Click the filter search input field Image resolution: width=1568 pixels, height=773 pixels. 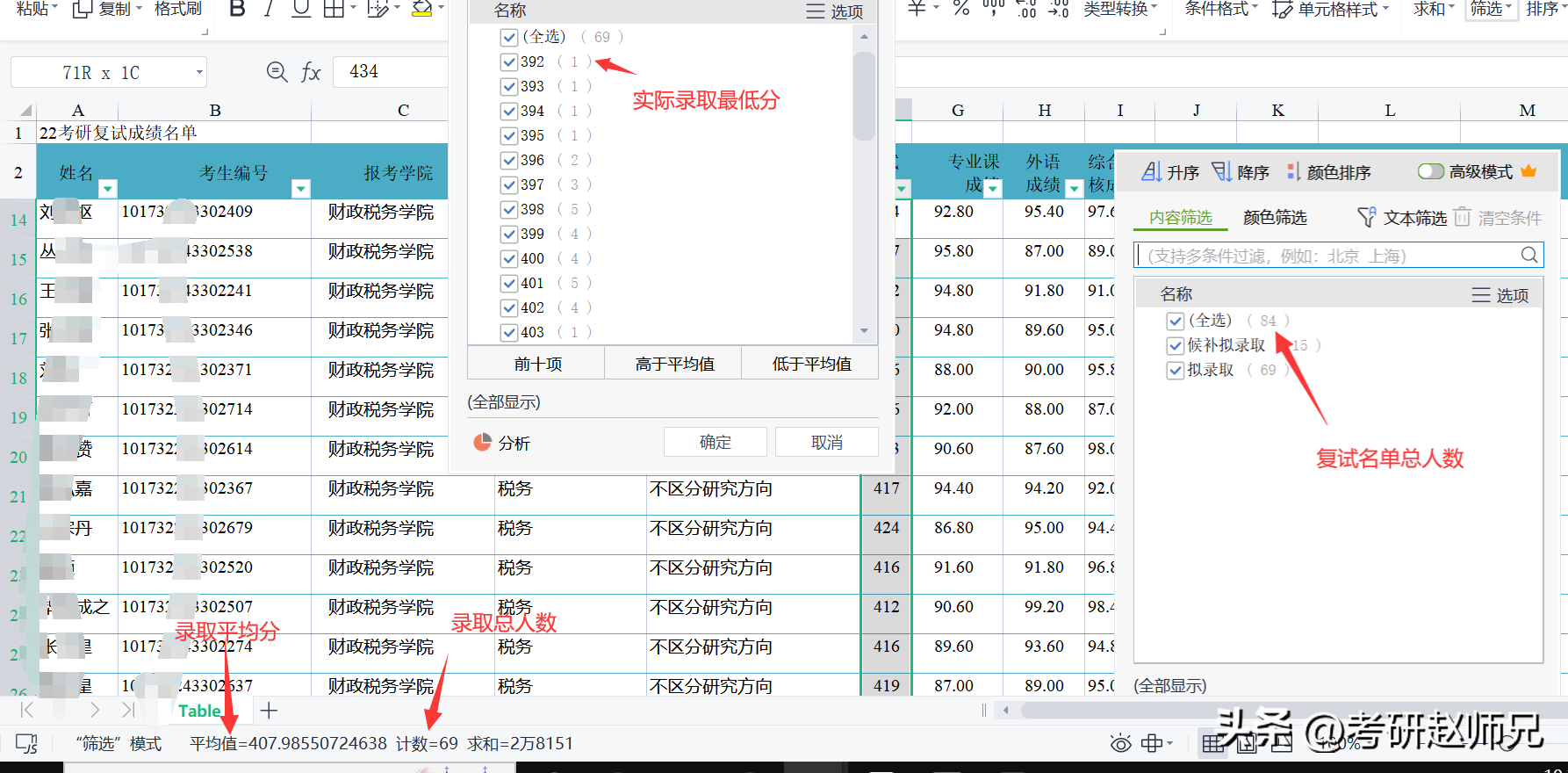click(1330, 256)
